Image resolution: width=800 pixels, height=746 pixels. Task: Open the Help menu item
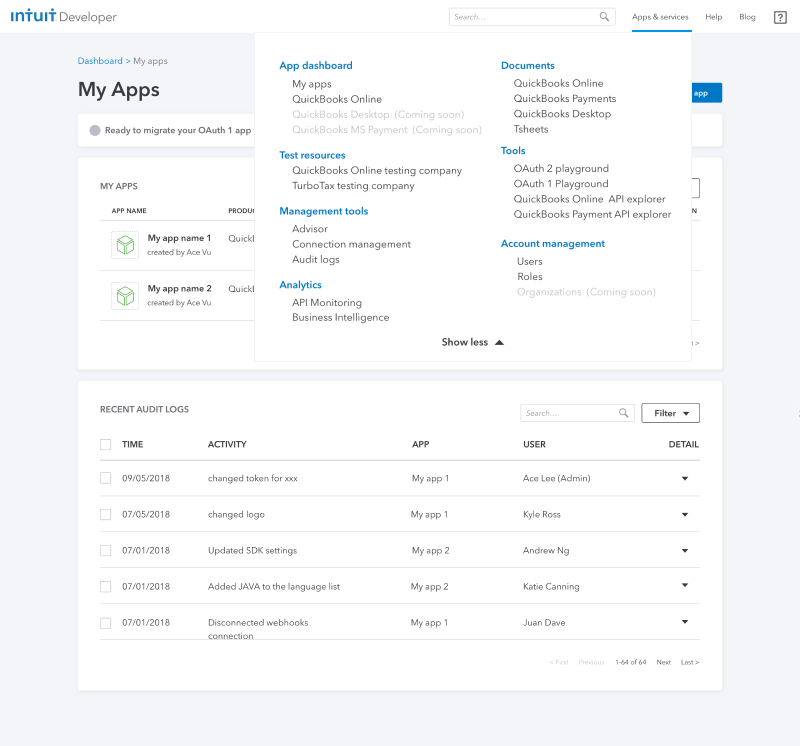click(713, 17)
